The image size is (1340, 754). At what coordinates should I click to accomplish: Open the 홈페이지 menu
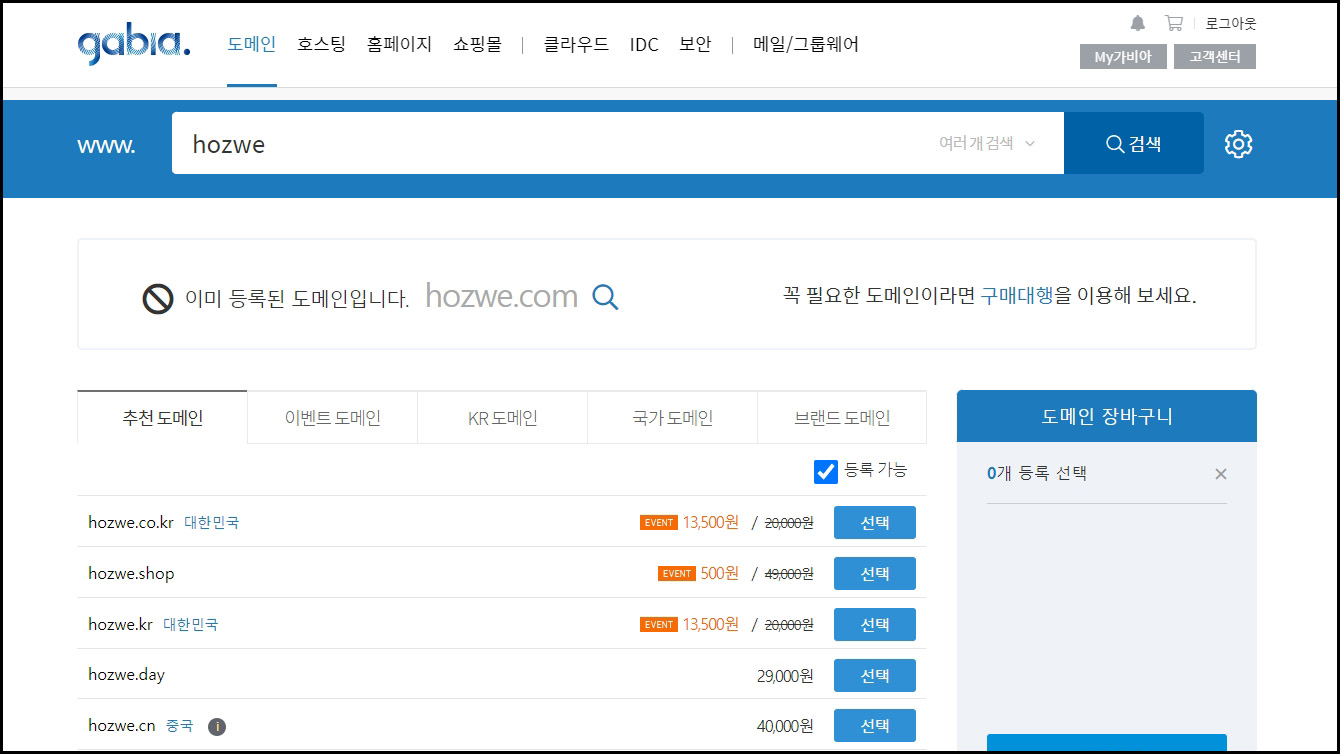pos(399,44)
